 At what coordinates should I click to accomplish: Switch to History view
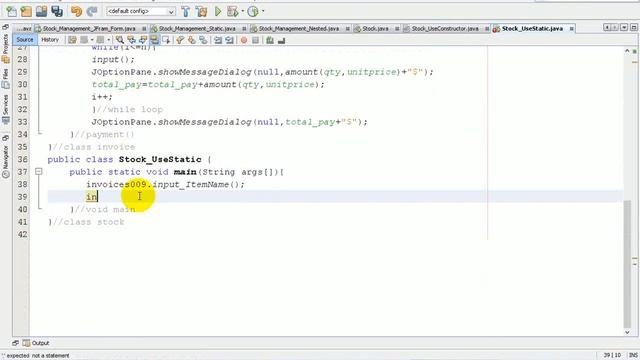click(x=50, y=40)
